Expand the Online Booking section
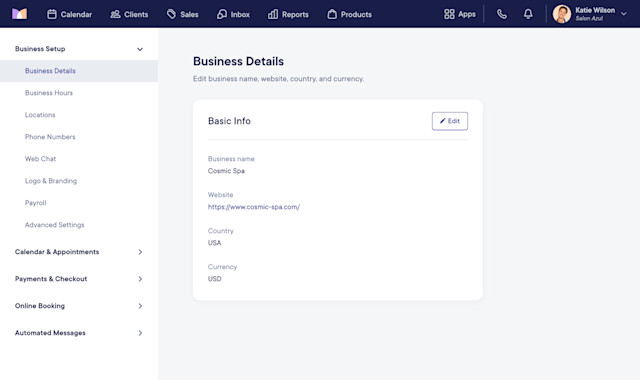The width and height of the screenshot is (640, 380). point(140,306)
